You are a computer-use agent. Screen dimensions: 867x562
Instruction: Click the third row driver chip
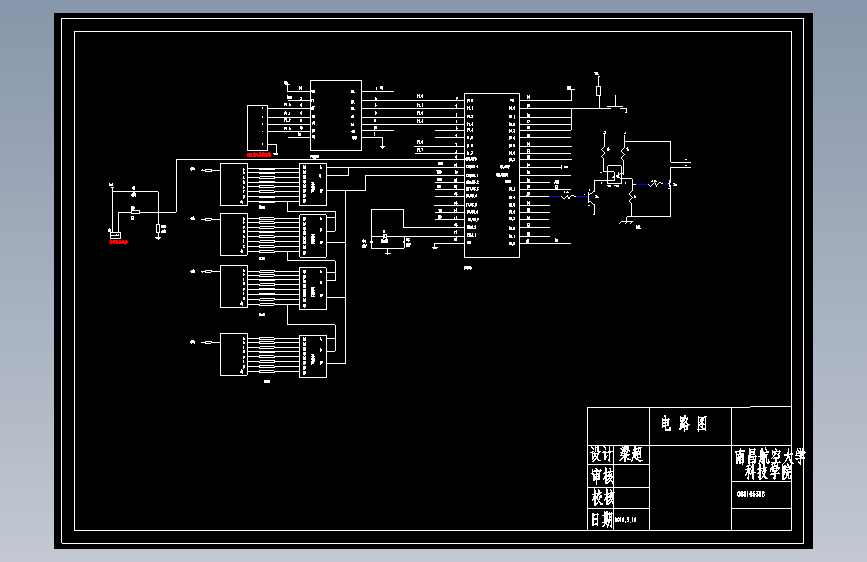click(x=313, y=288)
